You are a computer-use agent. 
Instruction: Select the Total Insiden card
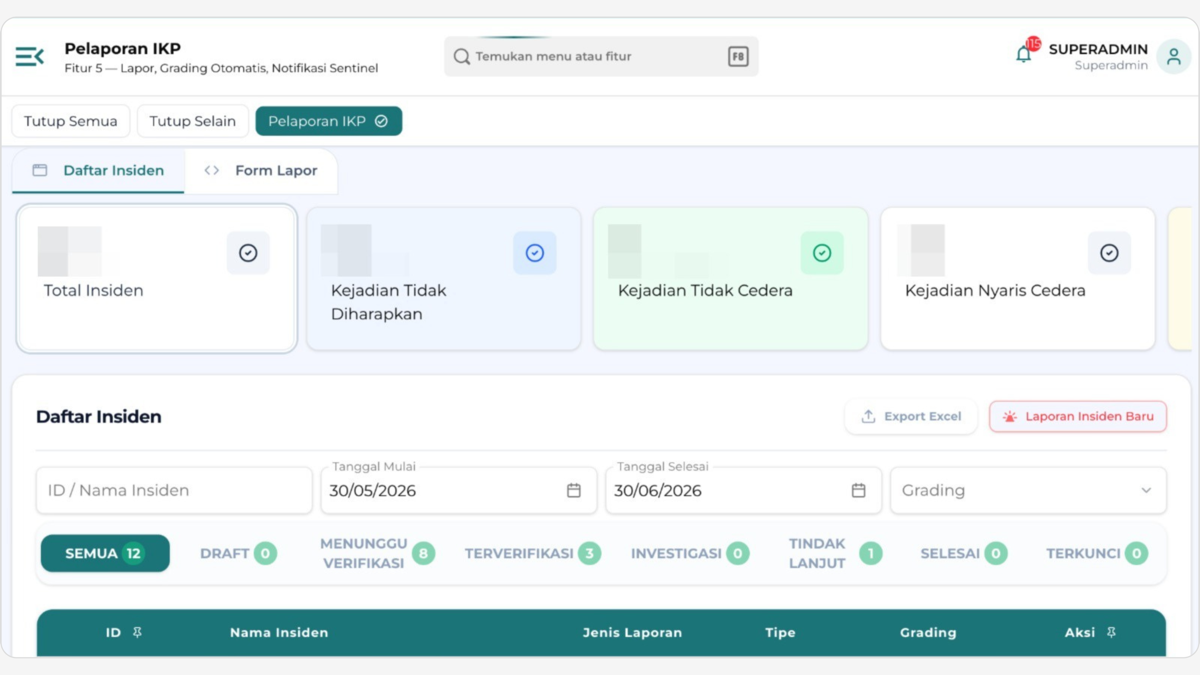[x=157, y=279]
